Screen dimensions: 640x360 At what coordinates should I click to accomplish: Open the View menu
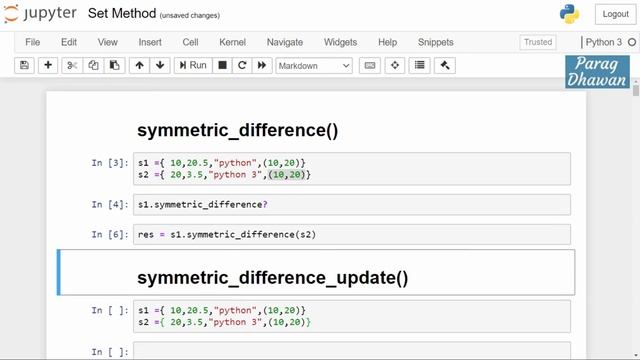pos(108,42)
